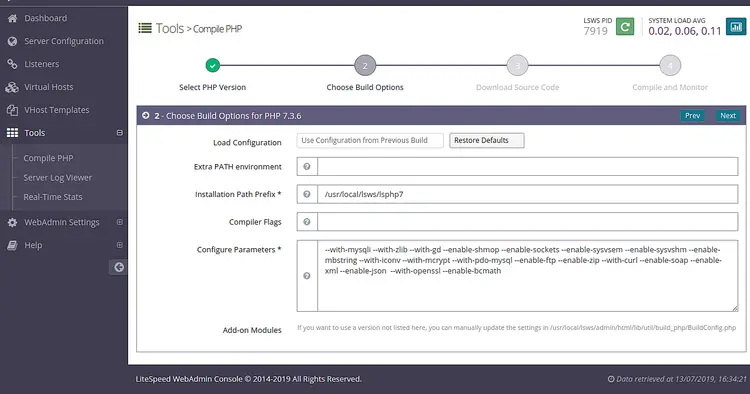Click the Tools breadcrumb heading
750x394 pixels.
click(170, 28)
